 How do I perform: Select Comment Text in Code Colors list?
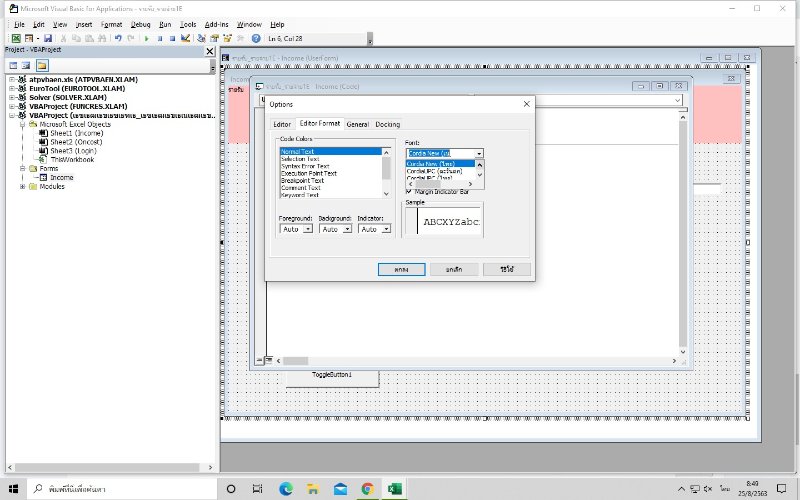pyautogui.click(x=300, y=187)
